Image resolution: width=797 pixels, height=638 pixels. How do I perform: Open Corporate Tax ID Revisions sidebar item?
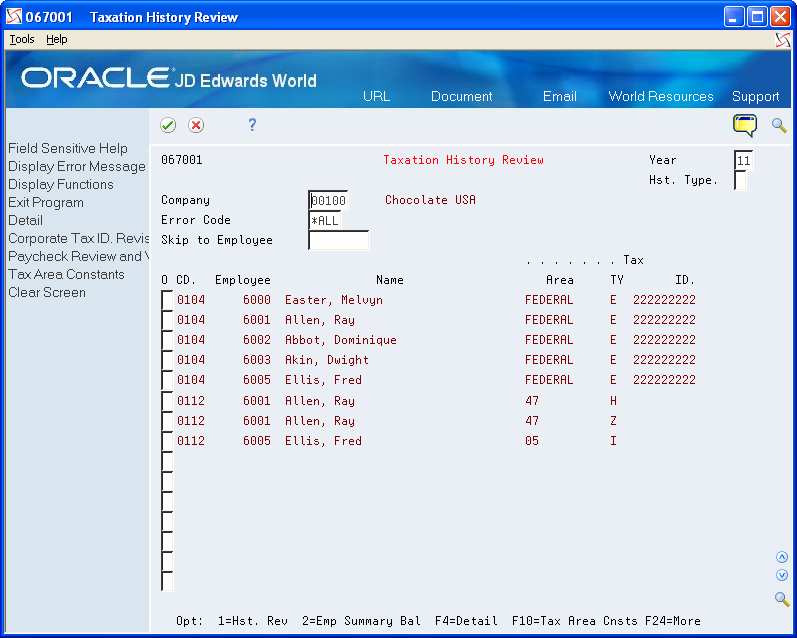[x=78, y=238]
